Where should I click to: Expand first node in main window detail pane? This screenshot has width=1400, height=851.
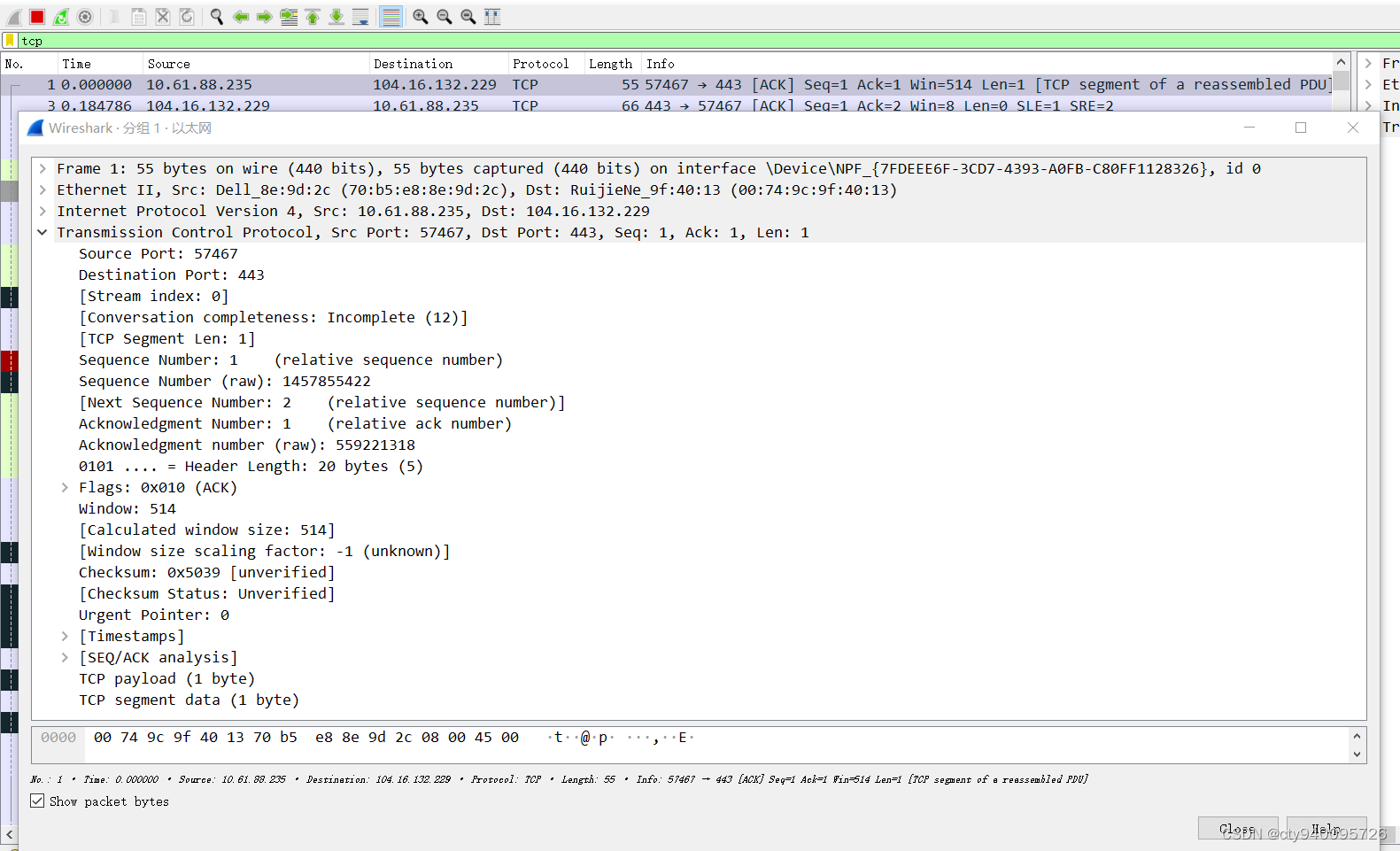point(1368,64)
